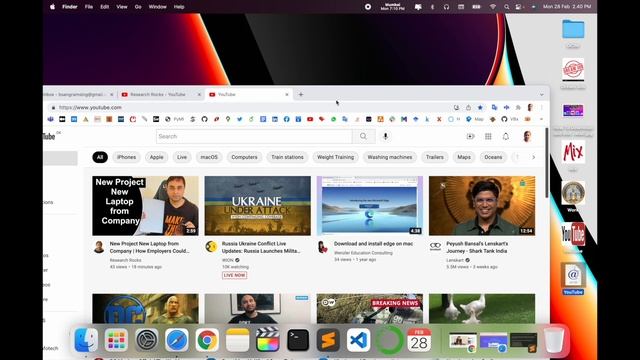Select the Oceans filter chip
Viewport: 640px width, 360px height.
point(493,157)
